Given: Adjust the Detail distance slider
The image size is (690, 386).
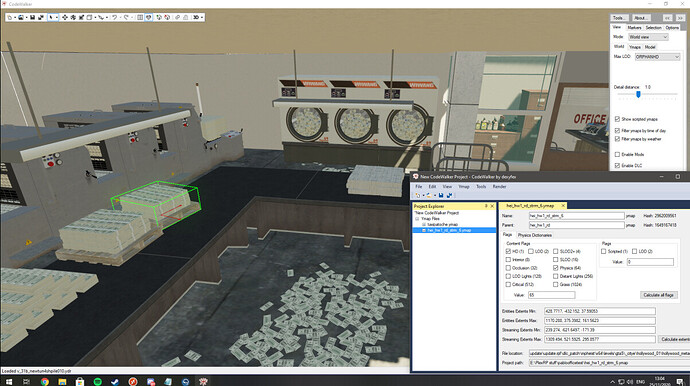Looking at the screenshot, I should (638, 94).
